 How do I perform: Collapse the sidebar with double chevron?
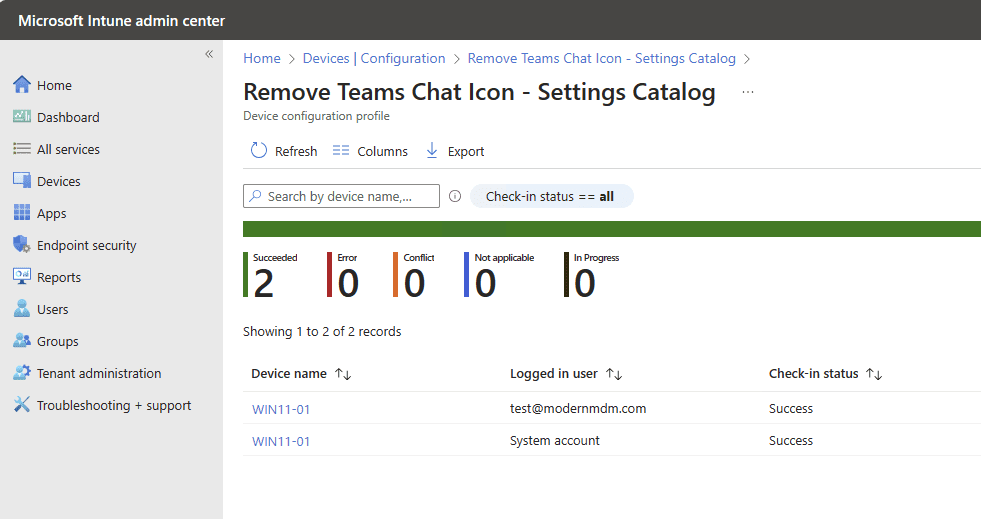coord(209,54)
